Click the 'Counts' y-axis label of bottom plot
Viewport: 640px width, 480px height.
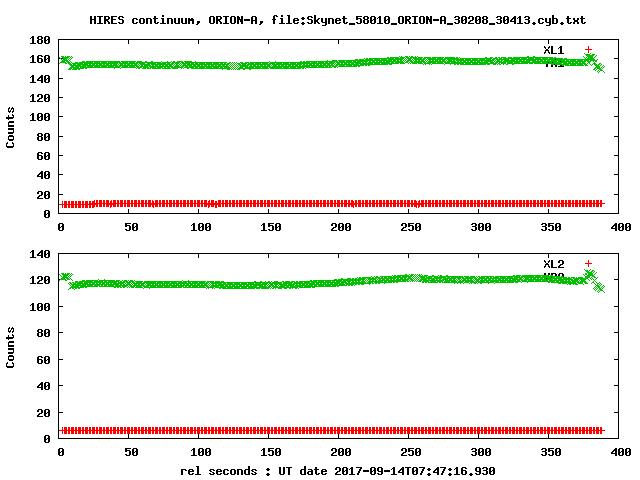[x=10, y=347]
